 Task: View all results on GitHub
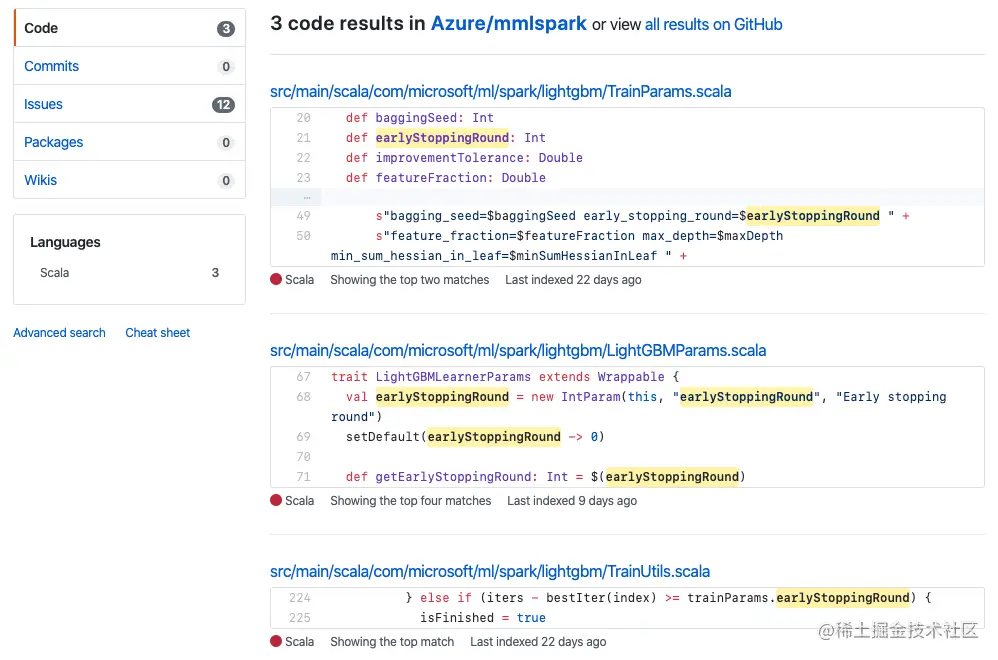[x=713, y=24]
